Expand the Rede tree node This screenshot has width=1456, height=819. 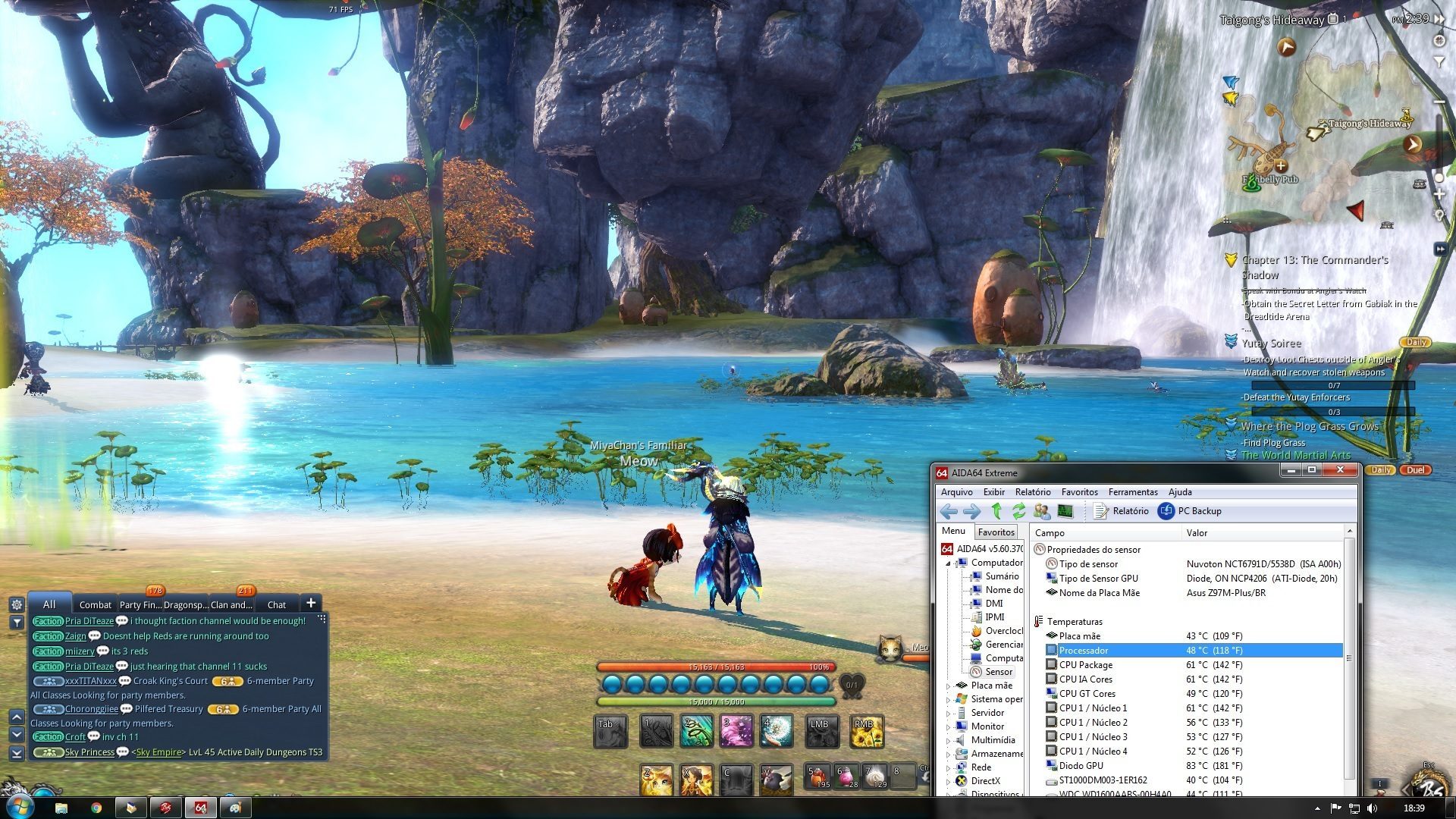coord(948,767)
